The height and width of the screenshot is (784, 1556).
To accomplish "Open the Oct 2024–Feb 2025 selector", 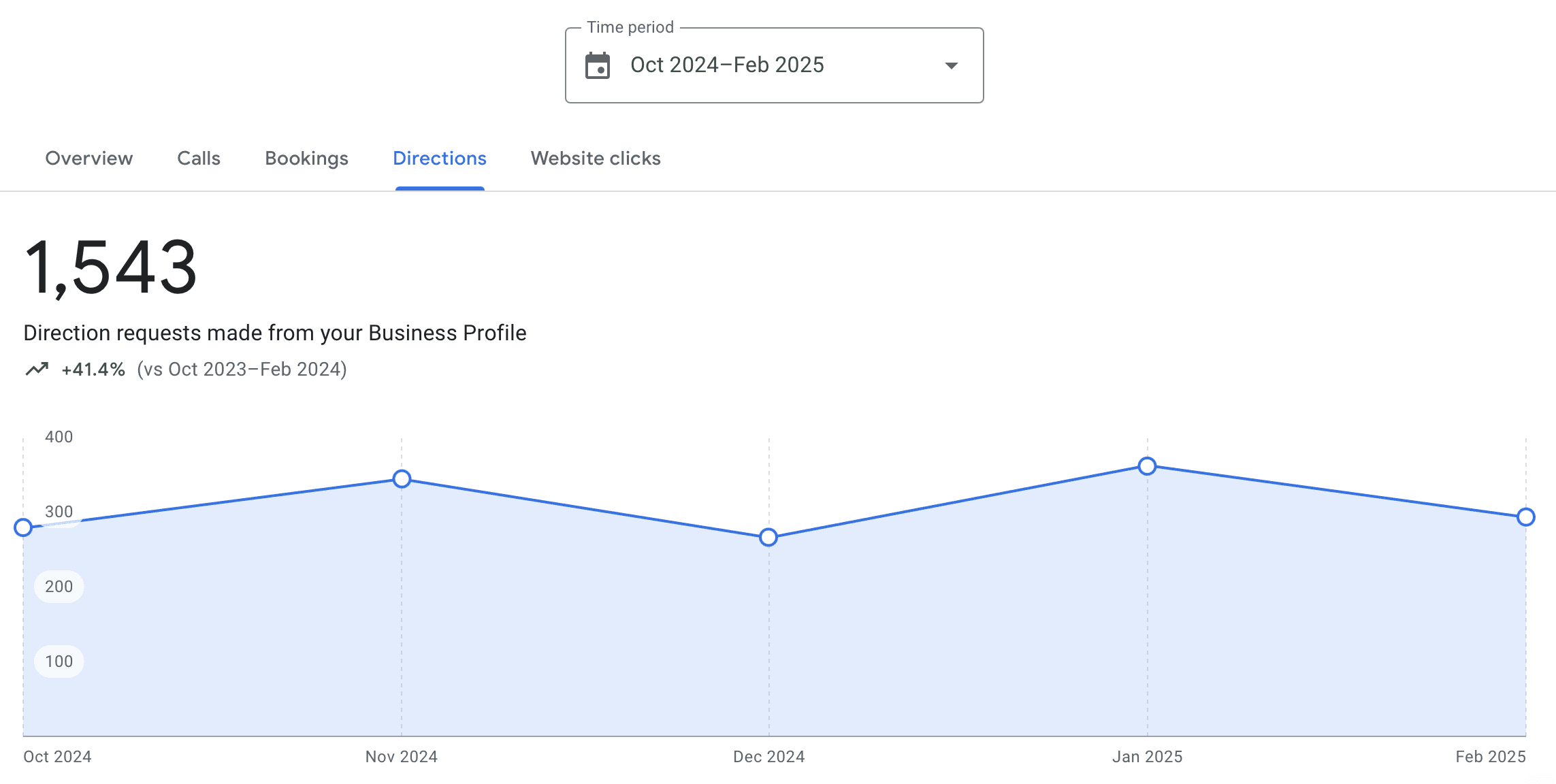I will click(x=774, y=65).
